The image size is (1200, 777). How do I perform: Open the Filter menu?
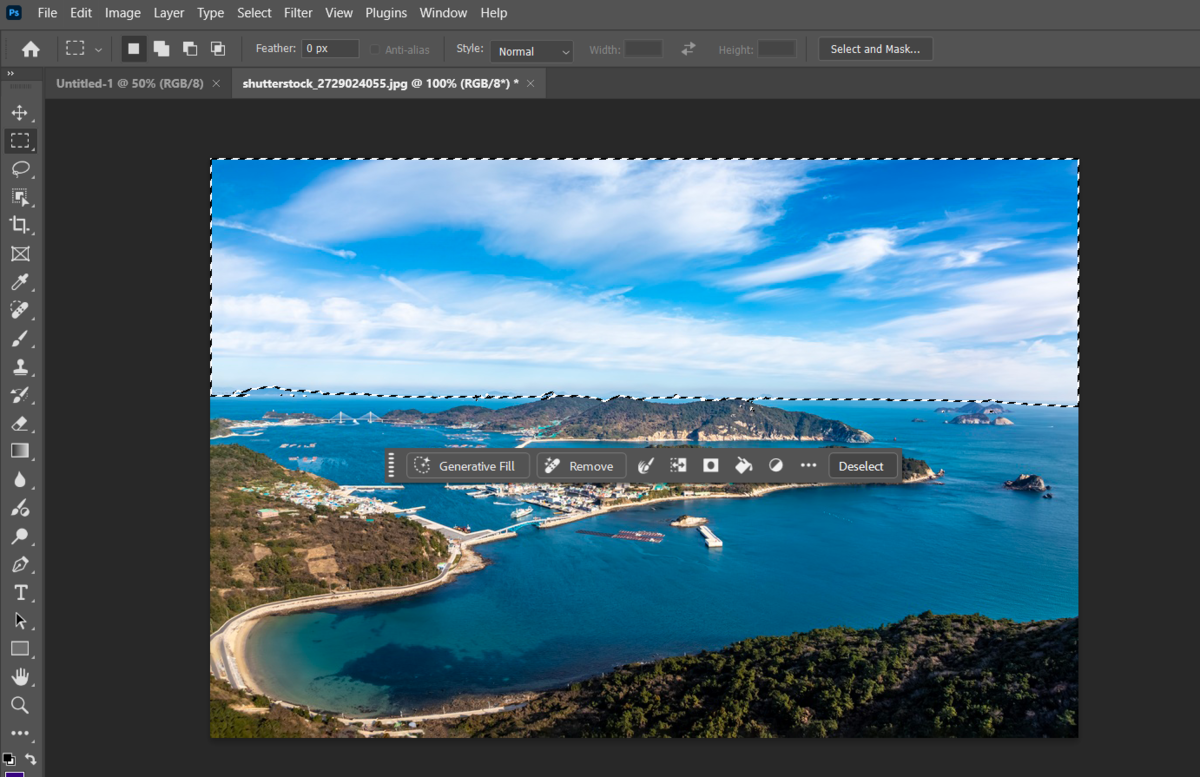pyautogui.click(x=298, y=13)
